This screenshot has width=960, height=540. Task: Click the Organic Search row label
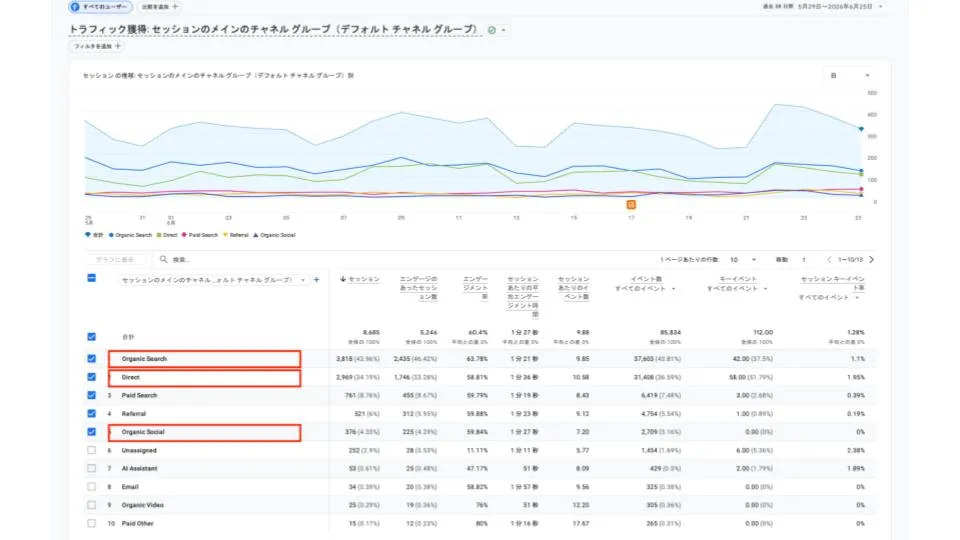tap(144, 359)
